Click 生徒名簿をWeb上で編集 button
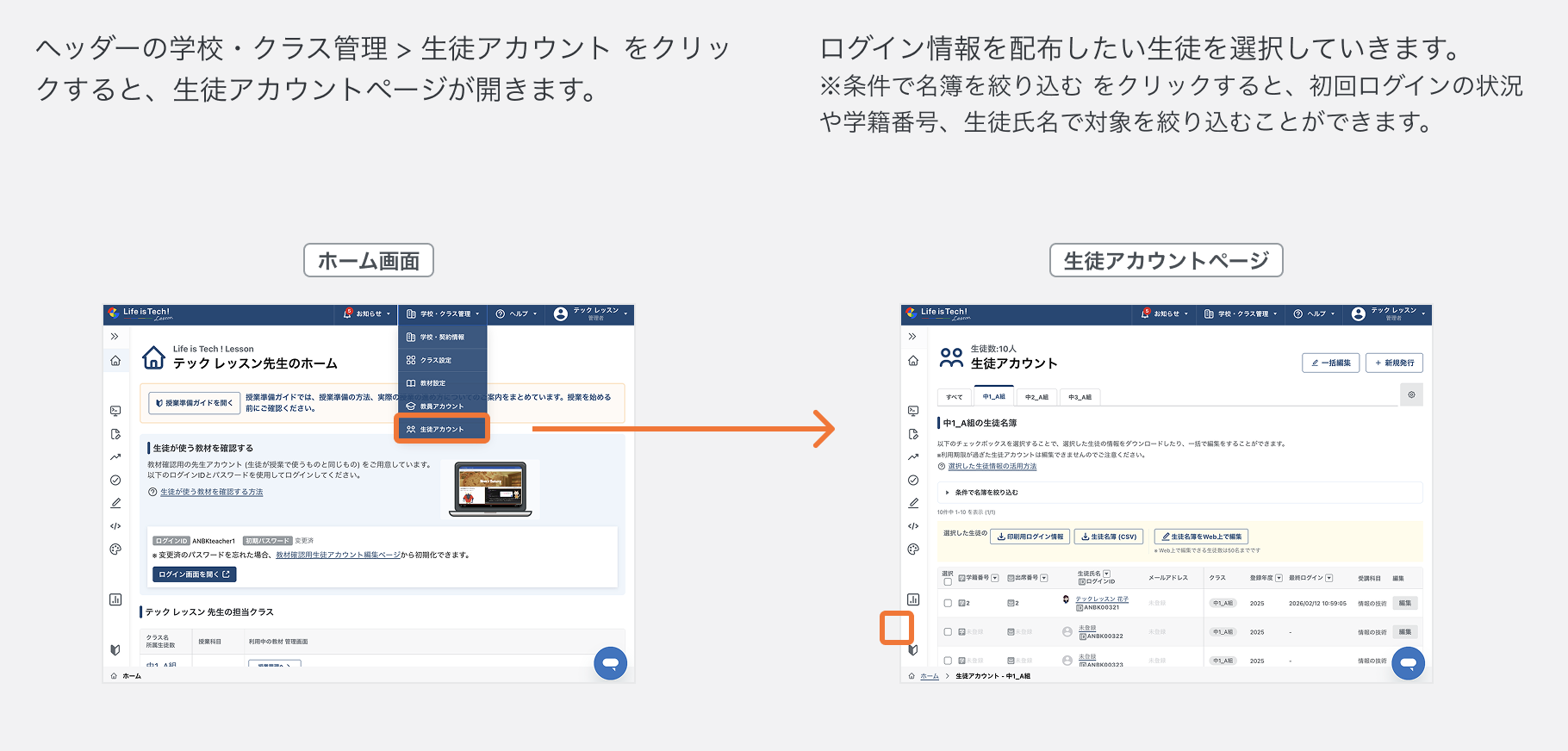 [x=1201, y=537]
